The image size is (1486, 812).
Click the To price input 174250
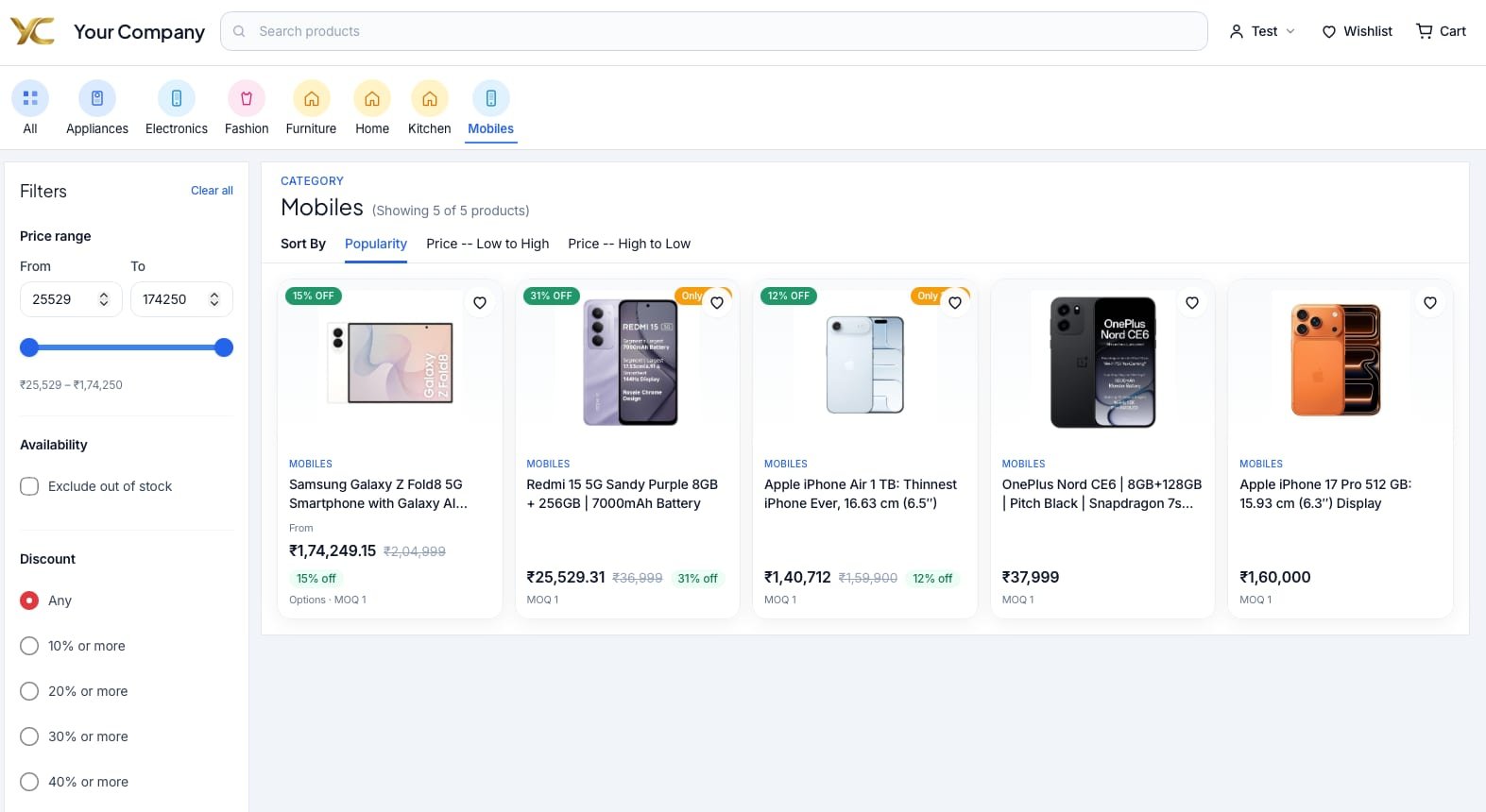tap(181, 299)
